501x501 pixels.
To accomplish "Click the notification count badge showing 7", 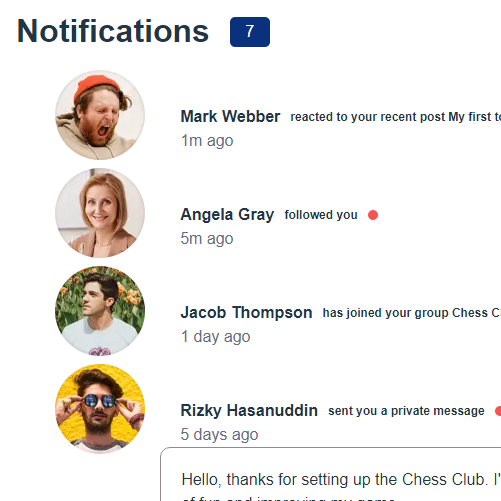I will click(x=250, y=32).
